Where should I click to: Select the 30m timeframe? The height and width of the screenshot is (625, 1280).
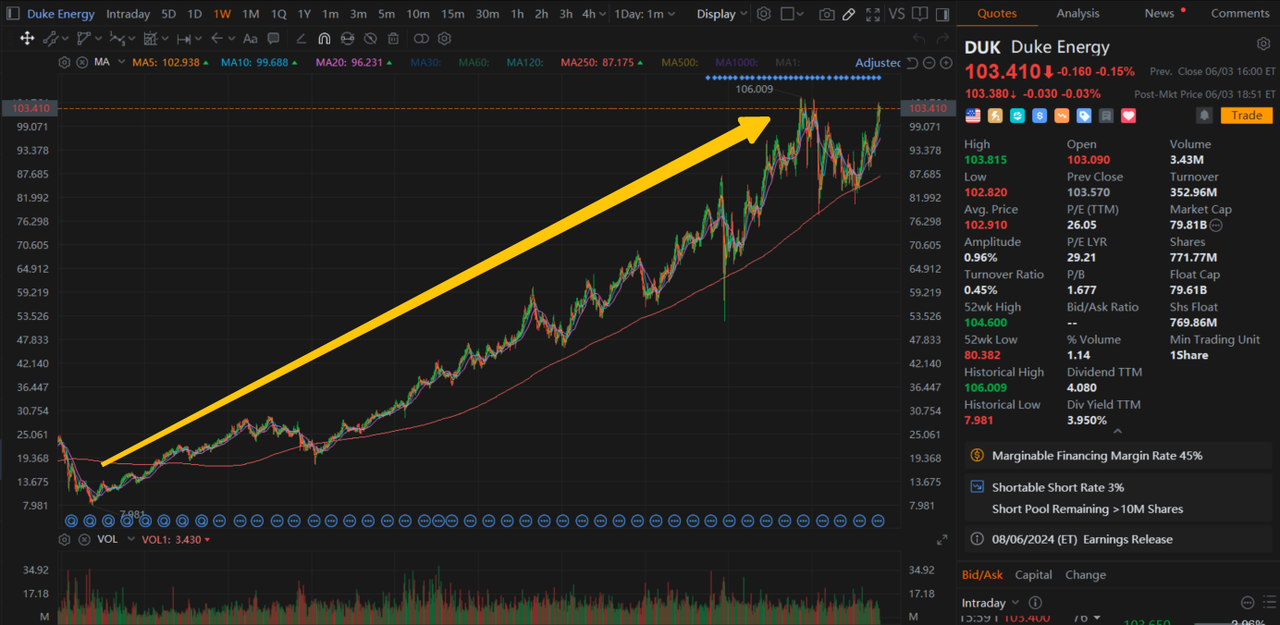487,14
